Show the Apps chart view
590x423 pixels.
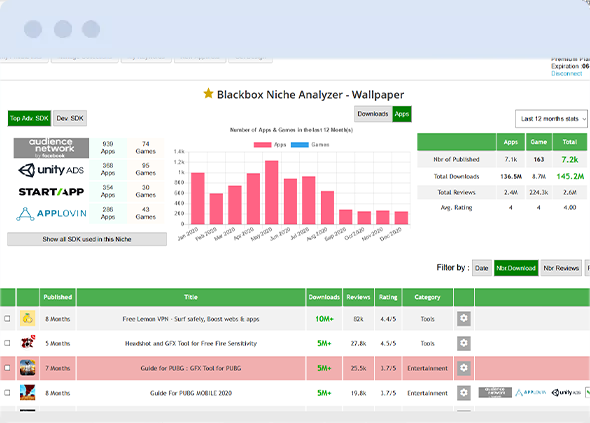click(x=402, y=114)
